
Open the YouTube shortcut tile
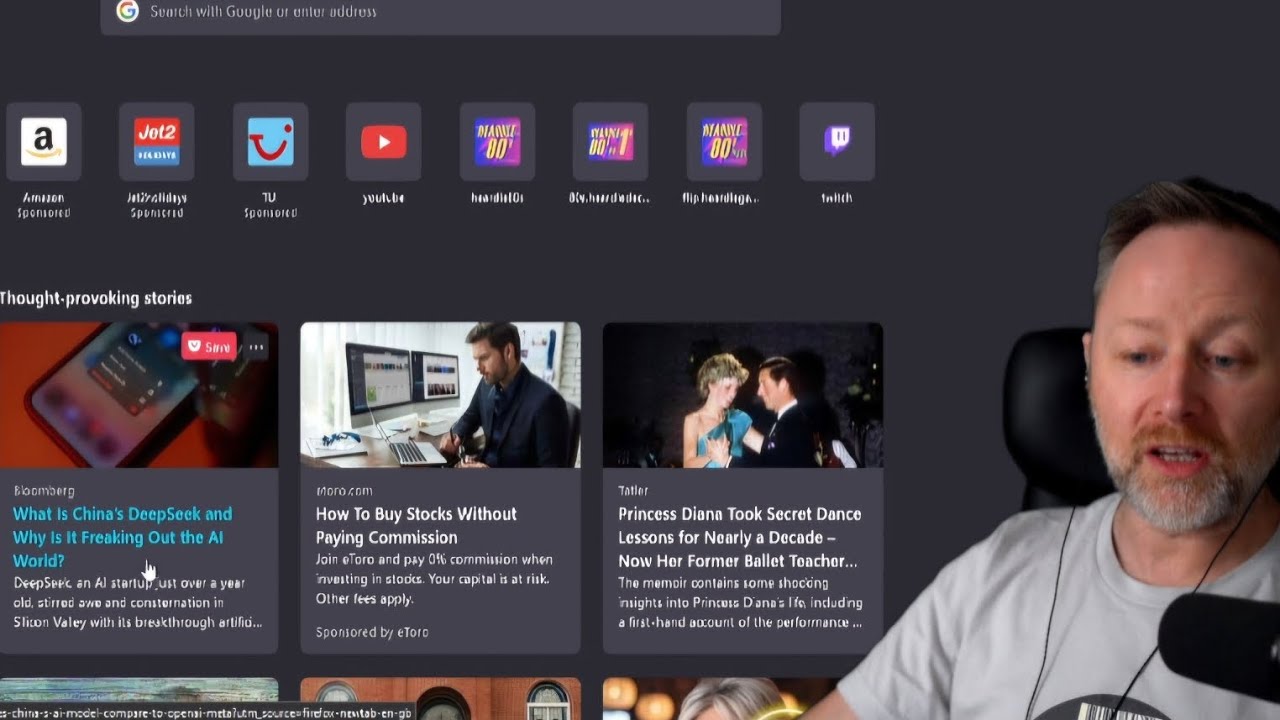[x=383, y=142]
